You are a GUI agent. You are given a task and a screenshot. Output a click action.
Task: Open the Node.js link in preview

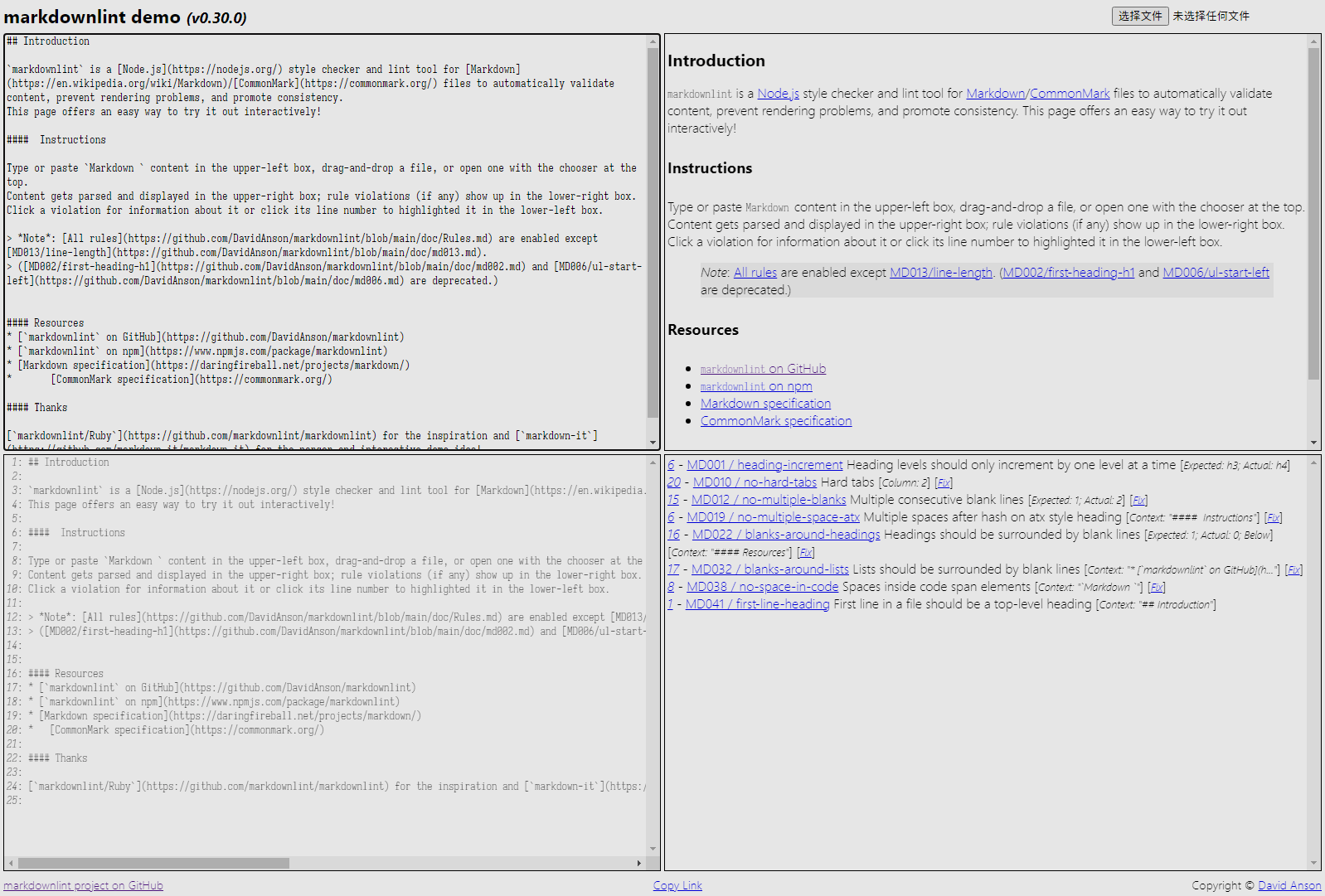click(778, 94)
